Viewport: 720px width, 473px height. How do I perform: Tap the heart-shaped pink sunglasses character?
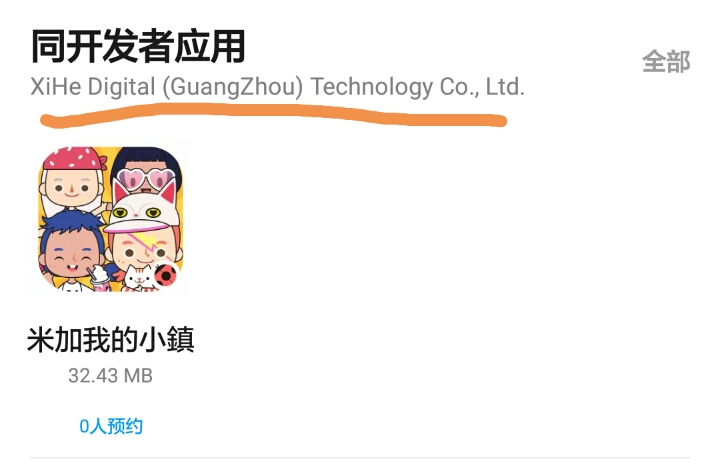click(x=146, y=172)
